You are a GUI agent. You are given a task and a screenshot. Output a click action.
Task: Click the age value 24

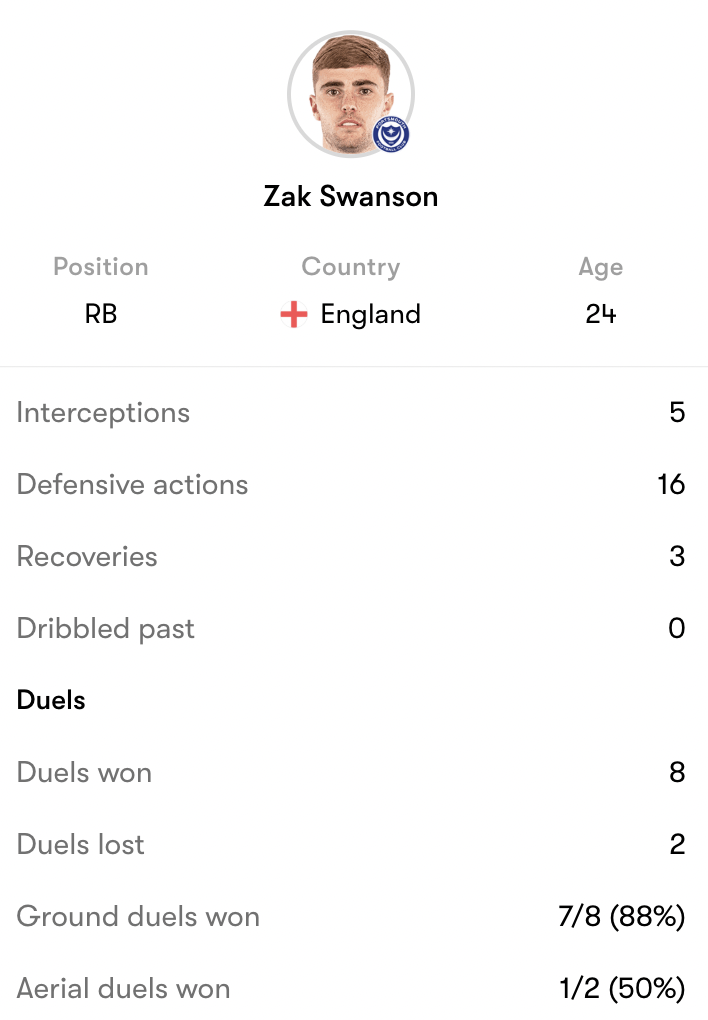pos(601,314)
